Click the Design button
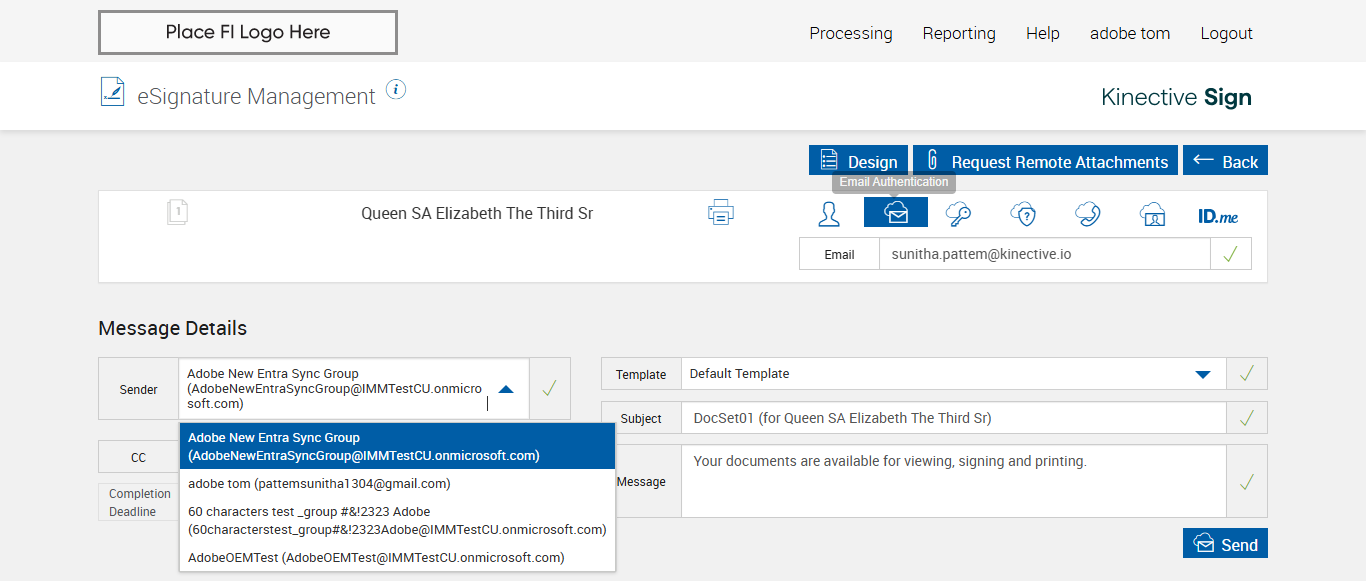Viewport: 1366px width, 581px height. pos(858,161)
